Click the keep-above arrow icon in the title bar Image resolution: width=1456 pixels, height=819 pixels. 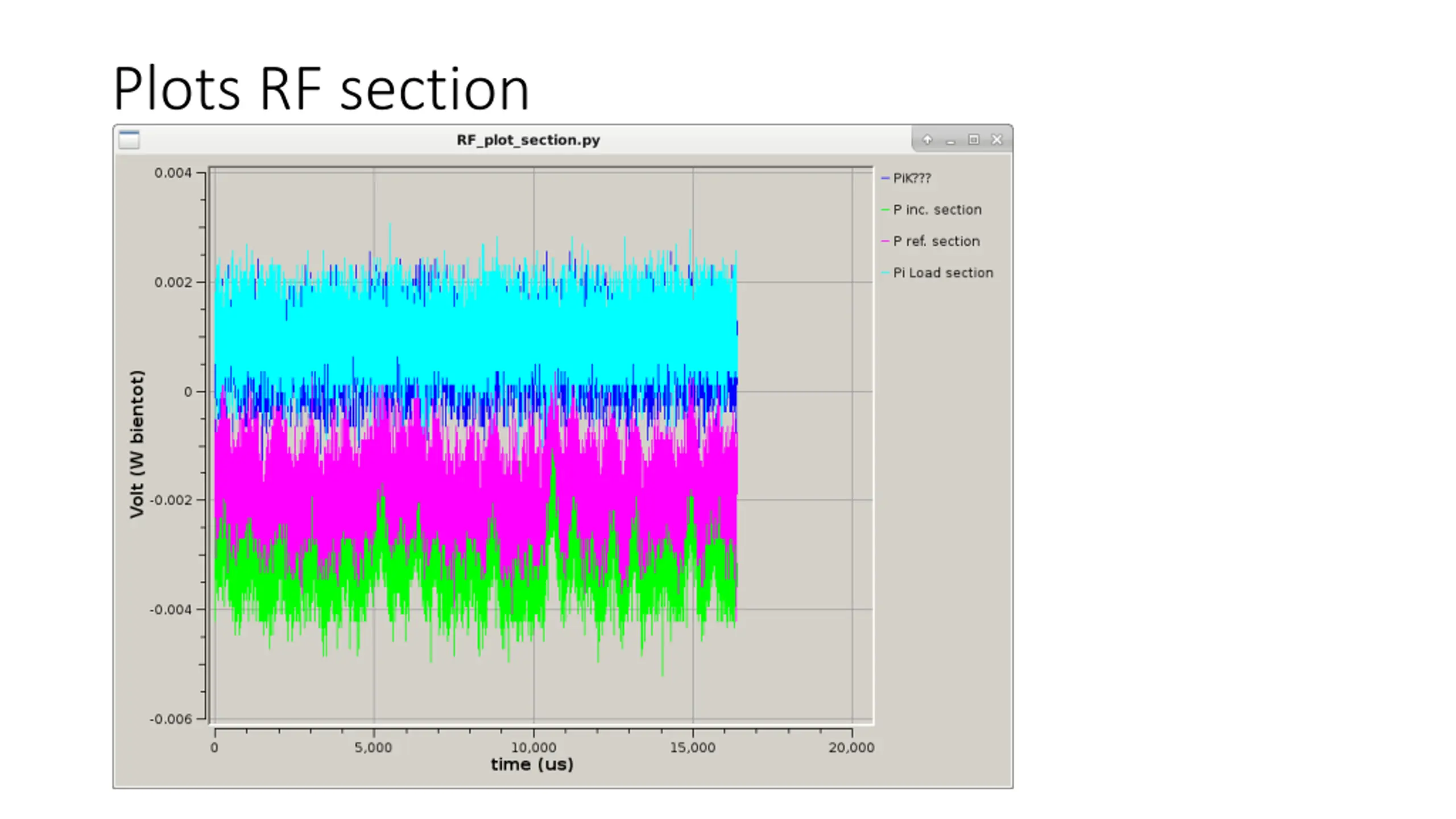(x=927, y=139)
